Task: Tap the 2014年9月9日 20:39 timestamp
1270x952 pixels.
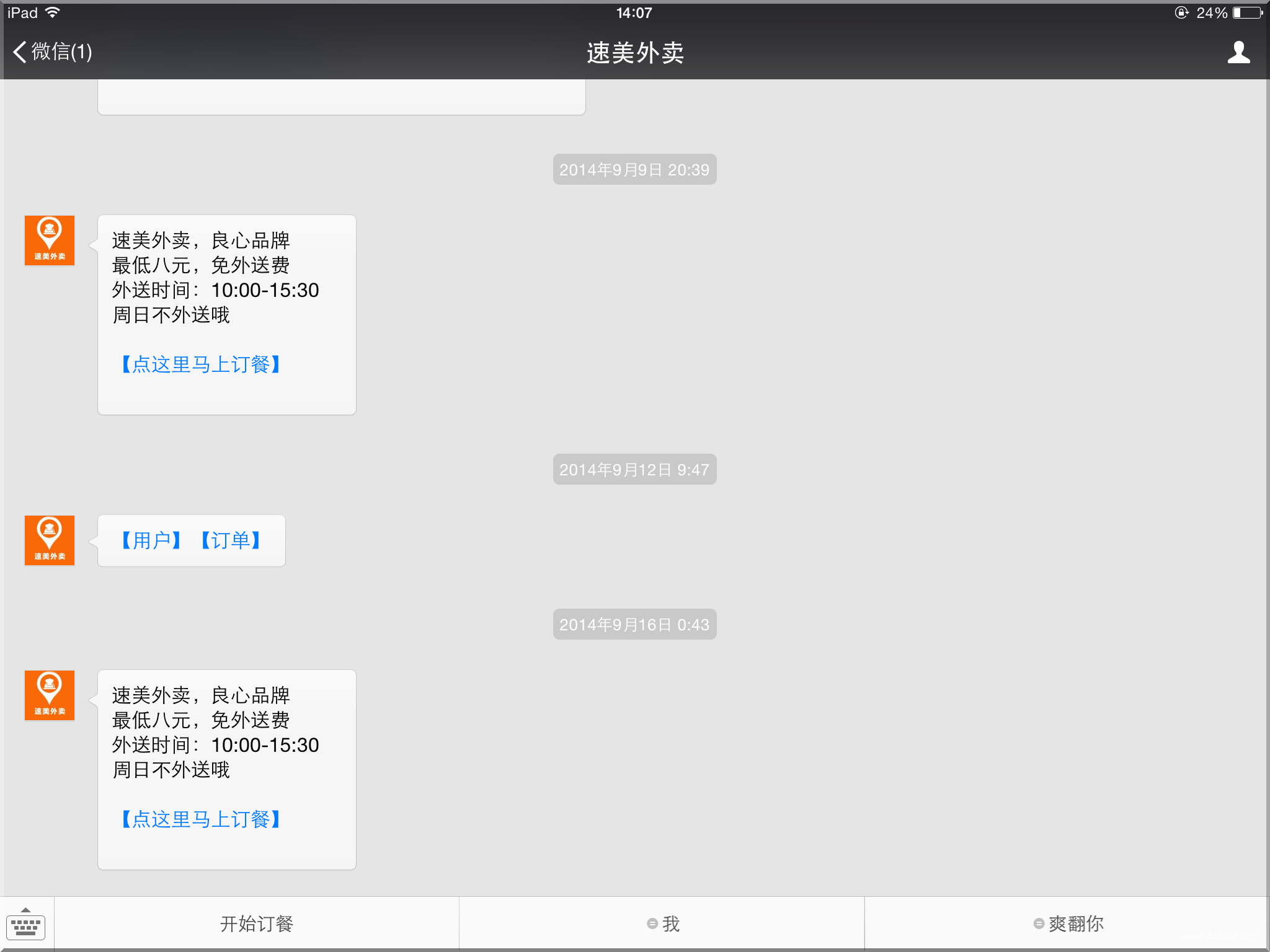Action: pyautogui.click(x=634, y=169)
